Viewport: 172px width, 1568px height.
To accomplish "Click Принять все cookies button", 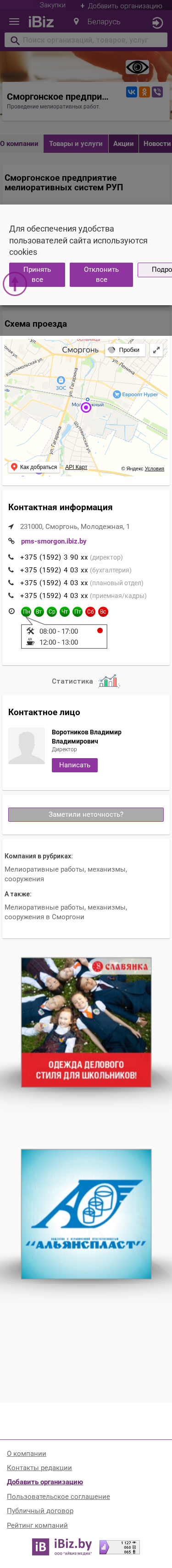I will 37,275.
